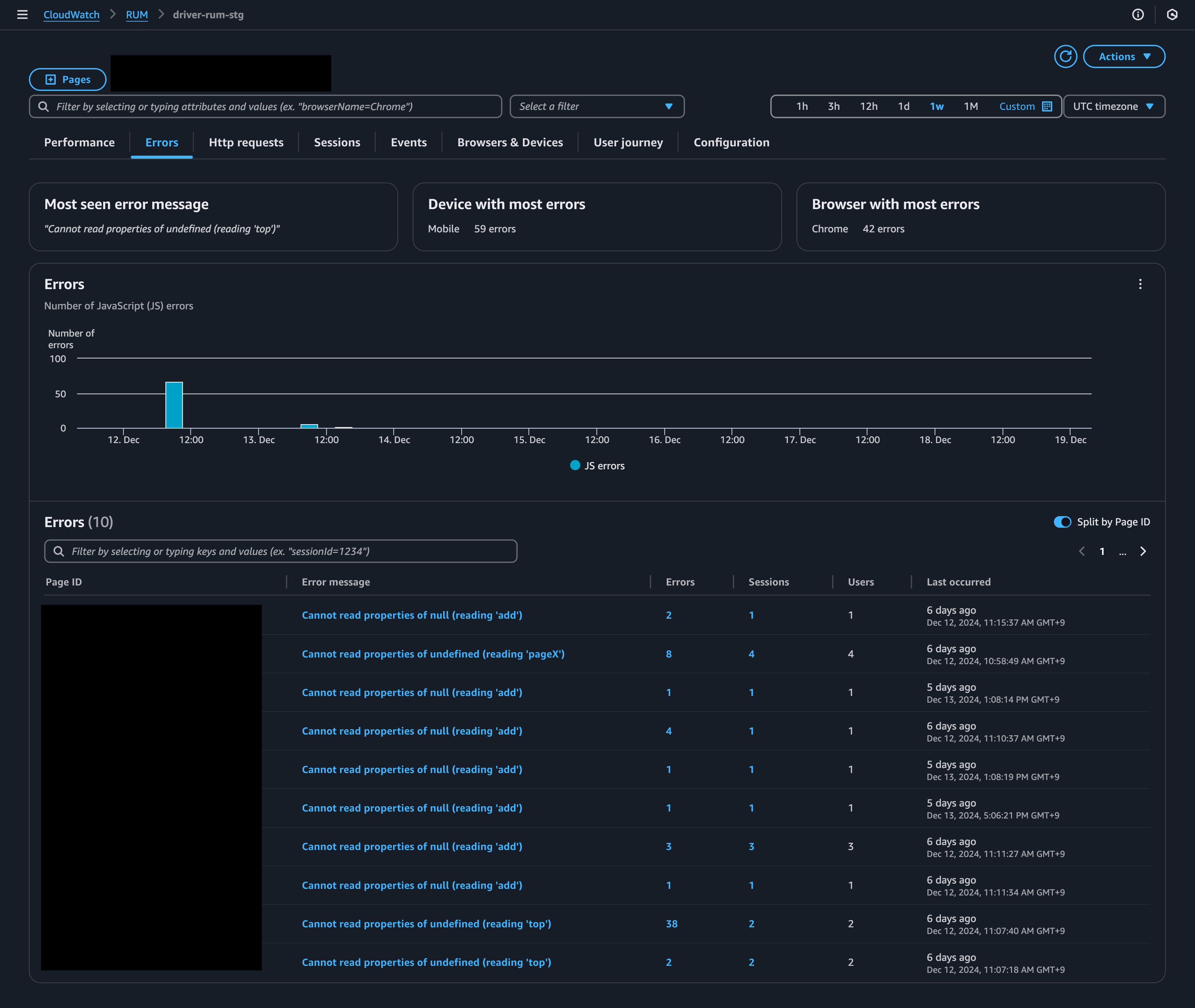Viewport: 1195px width, 1008px height.
Task: Go to next page of errors table
Action: pos(1143,551)
